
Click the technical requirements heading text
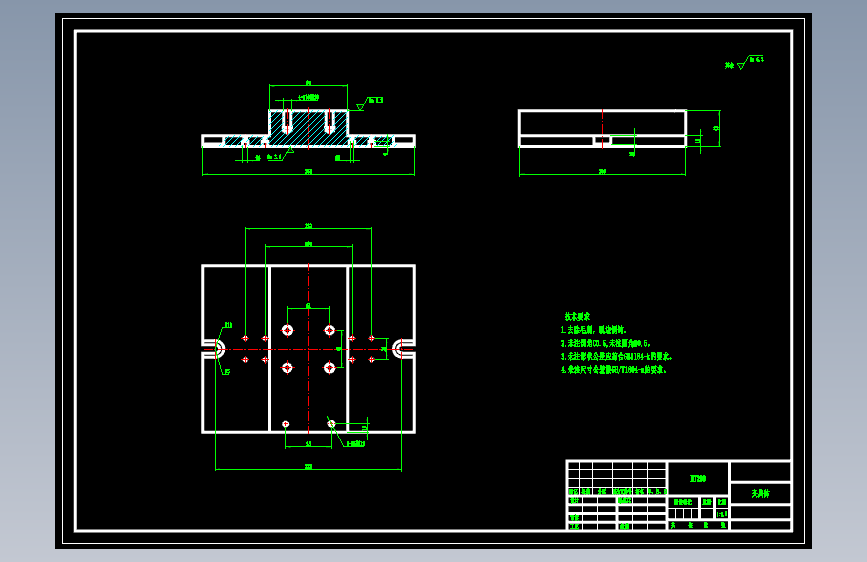point(577,316)
